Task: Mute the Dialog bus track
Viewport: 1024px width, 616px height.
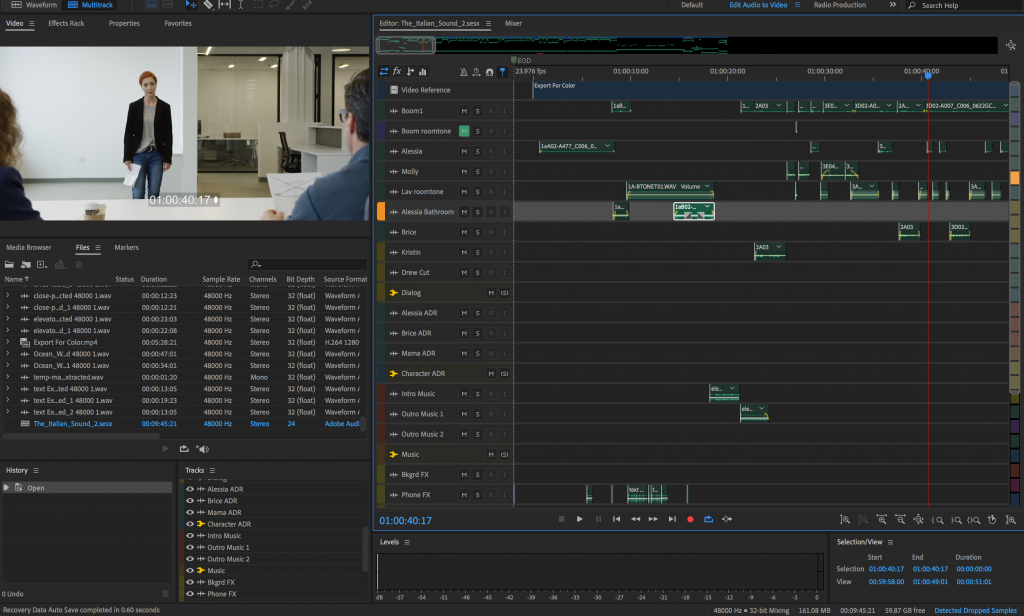Action: point(490,293)
